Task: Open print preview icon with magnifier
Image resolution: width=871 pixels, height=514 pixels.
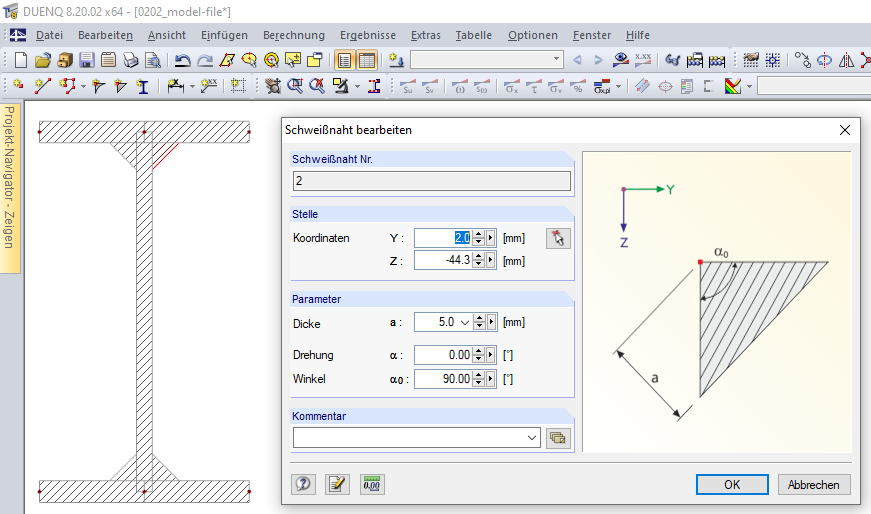Action: point(152,60)
